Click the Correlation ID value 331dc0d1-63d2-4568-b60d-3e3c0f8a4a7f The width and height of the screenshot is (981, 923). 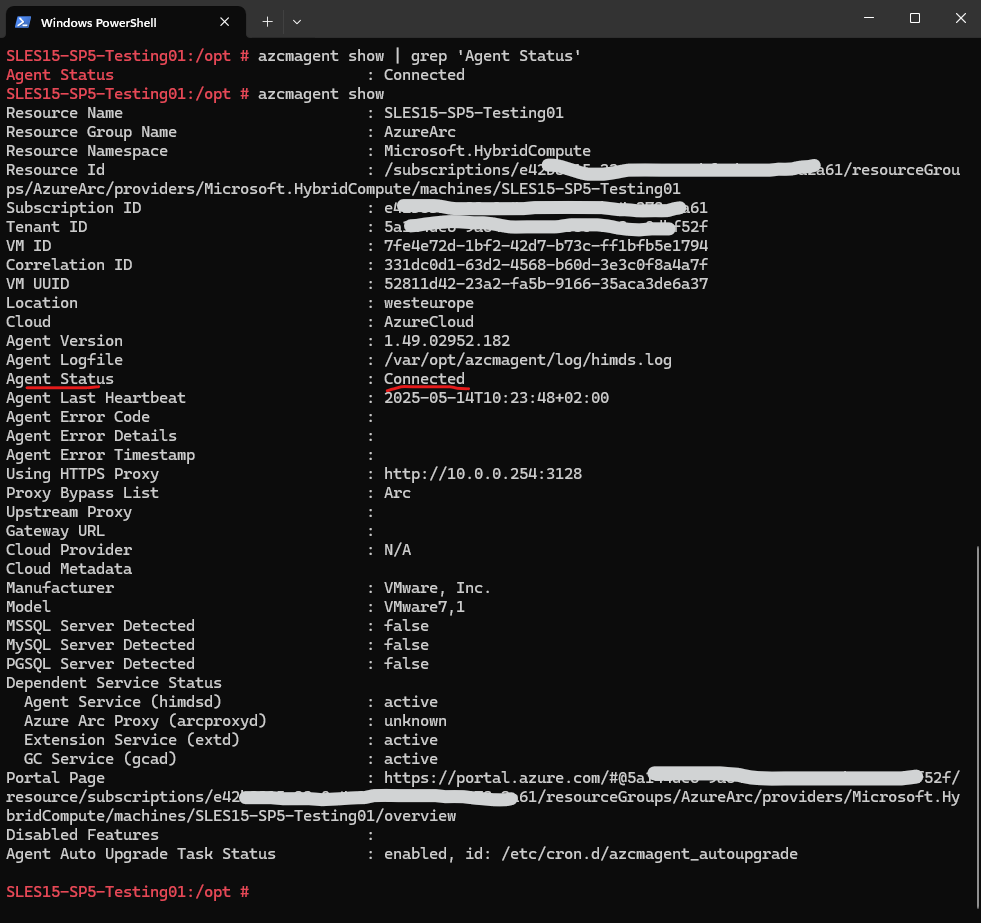pos(546,265)
